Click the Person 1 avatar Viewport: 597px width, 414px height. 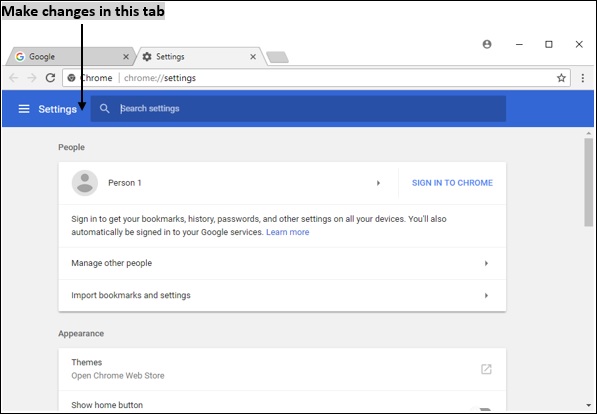[85, 183]
